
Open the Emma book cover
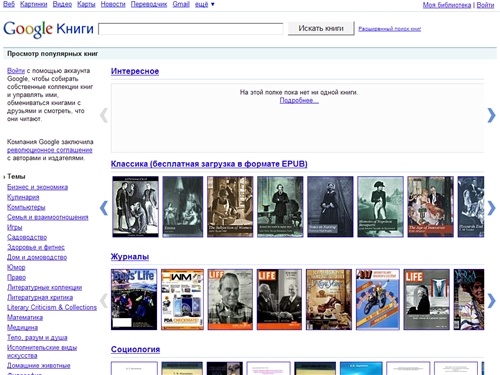coord(183,207)
